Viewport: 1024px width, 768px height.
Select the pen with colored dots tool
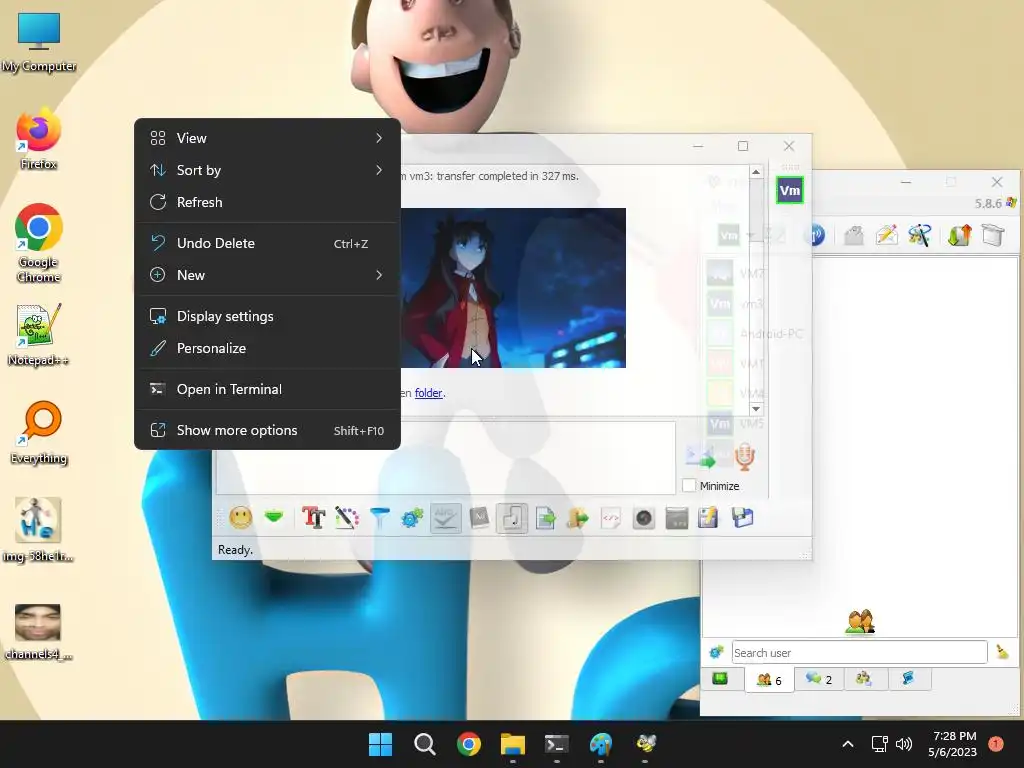point(347,518)
